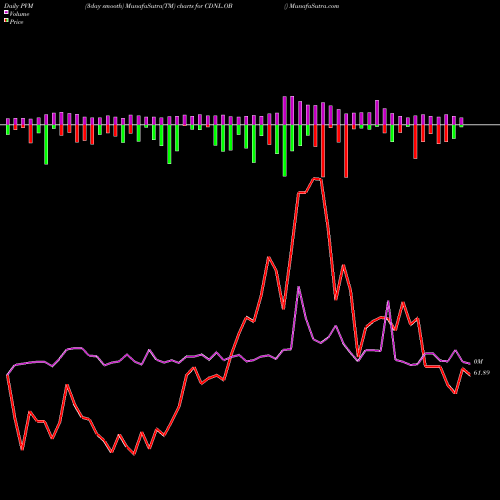Click the gray horizontal baseline at its right end
This screenshot has height=500, width=500.
(x=497, y=125)
